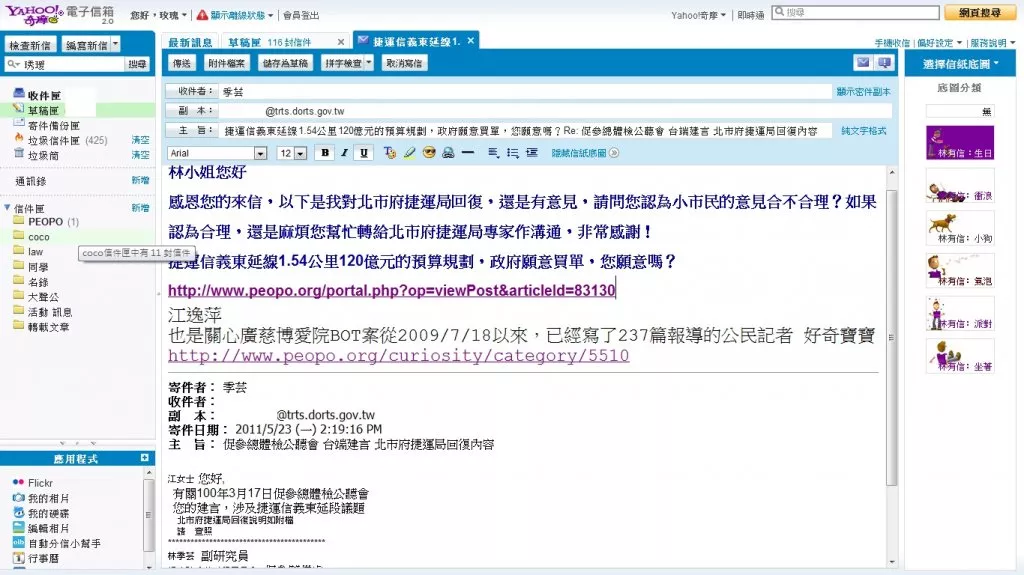Click the 收件者 recipient input field
The height and width of the screenshot is (575, 1024).
click(x=526, y=91)
